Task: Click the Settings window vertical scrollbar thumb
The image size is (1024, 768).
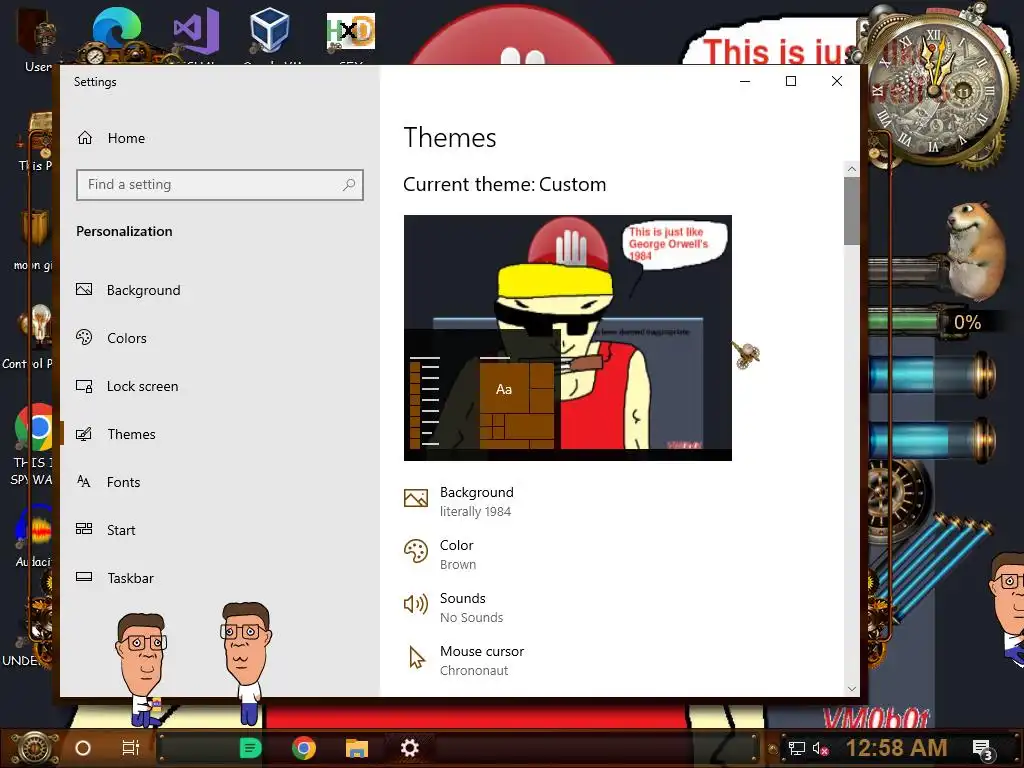Action: (x=852, y=211)
